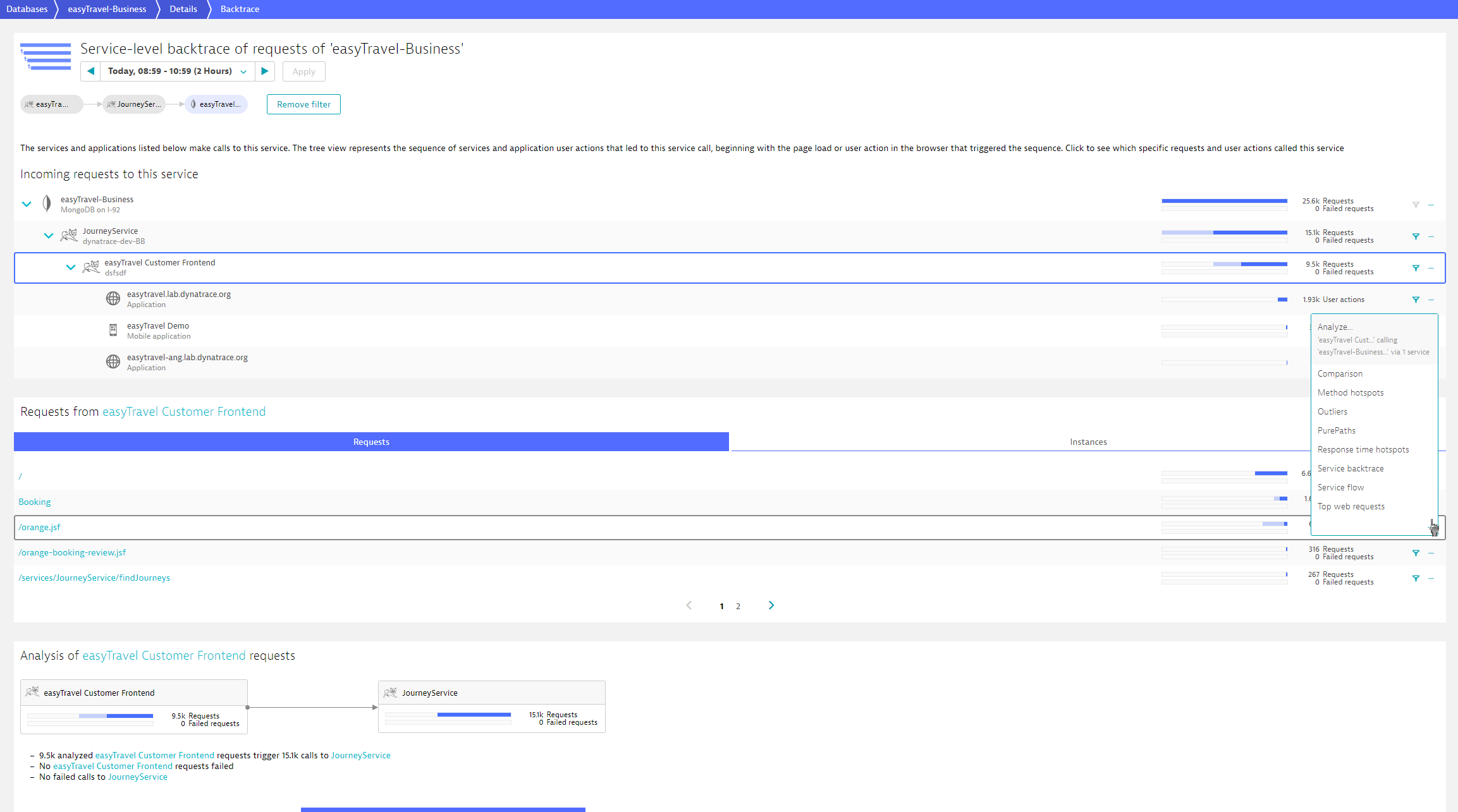
Task: Open more options for easyTravel-Business row
Action: [x=1431, y=205]
